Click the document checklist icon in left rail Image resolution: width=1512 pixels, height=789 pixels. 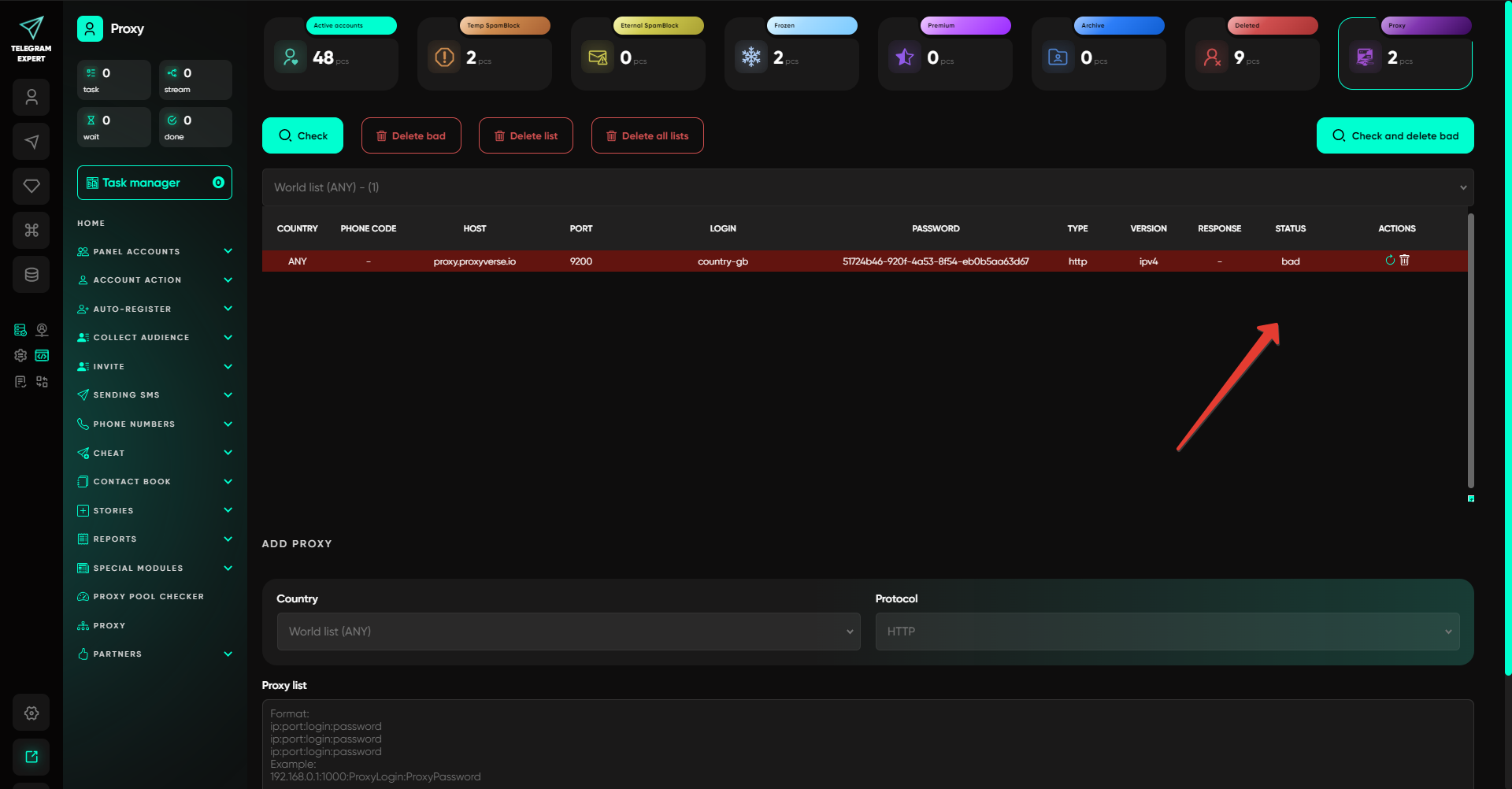tap(20, 382)
